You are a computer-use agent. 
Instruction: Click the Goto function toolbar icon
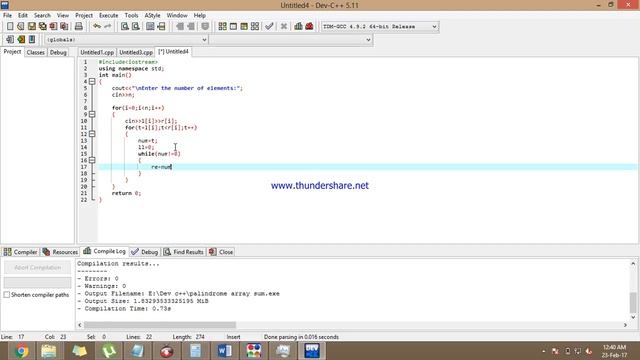pyautogui.click(x=150, y=27)
